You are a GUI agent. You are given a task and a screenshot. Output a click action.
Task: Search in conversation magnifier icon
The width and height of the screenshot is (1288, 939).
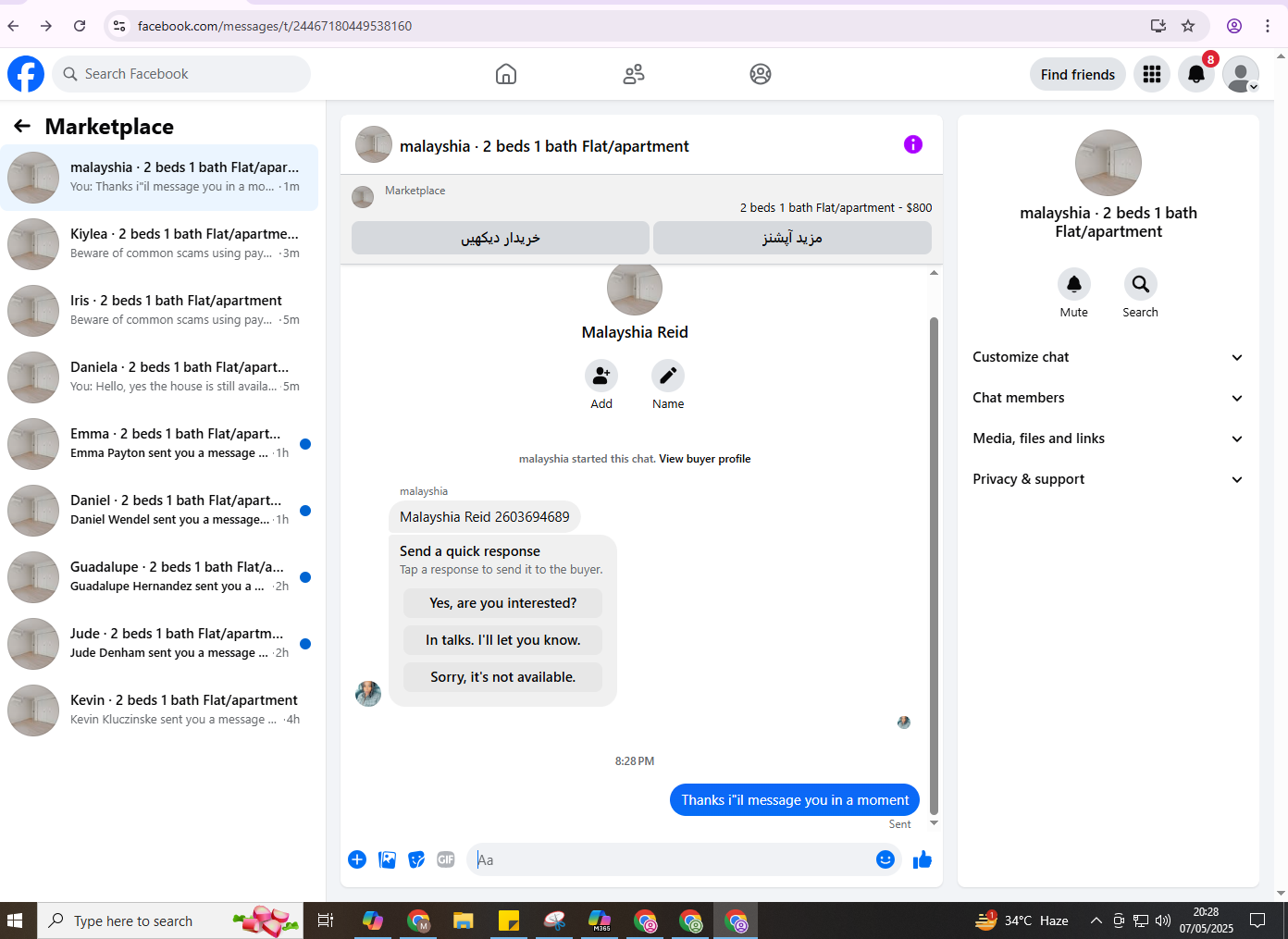tap(1141, 284)
